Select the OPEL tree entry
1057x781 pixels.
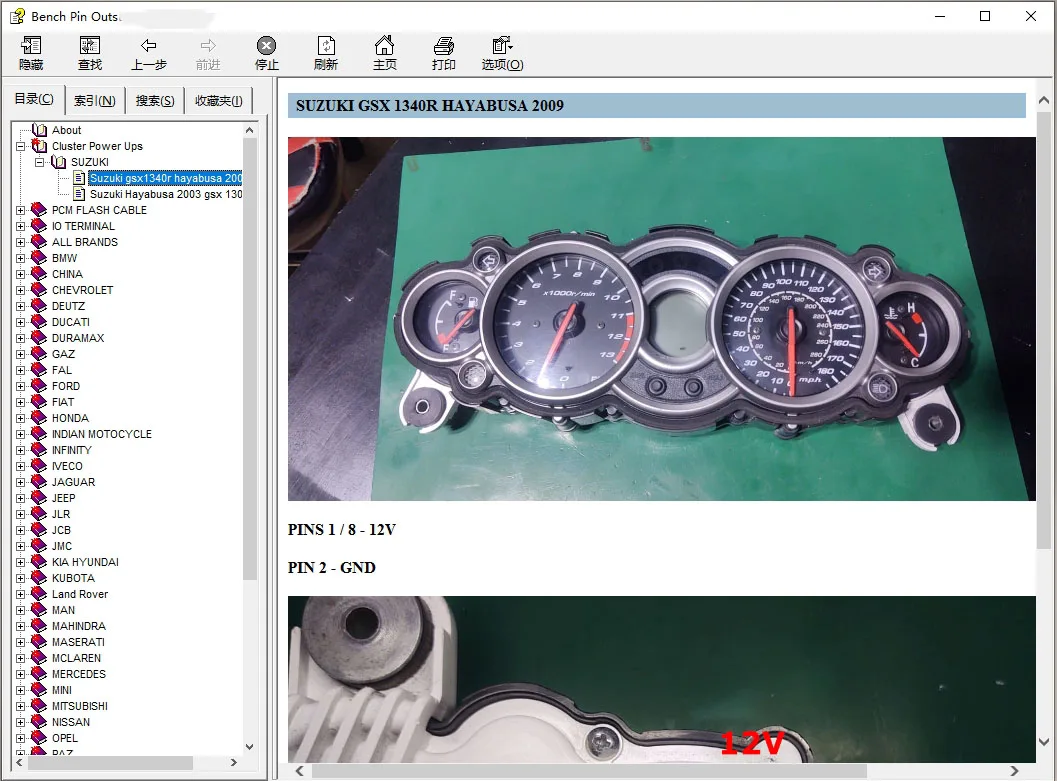65,738
